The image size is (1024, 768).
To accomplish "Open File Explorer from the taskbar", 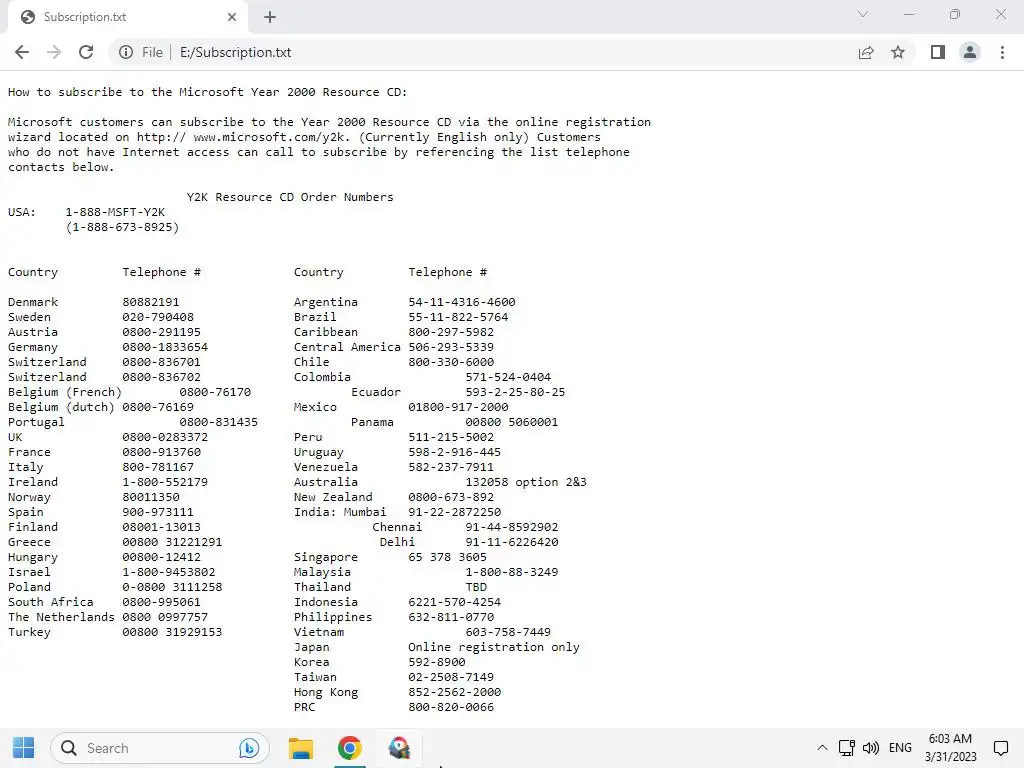I will (300, 748).
